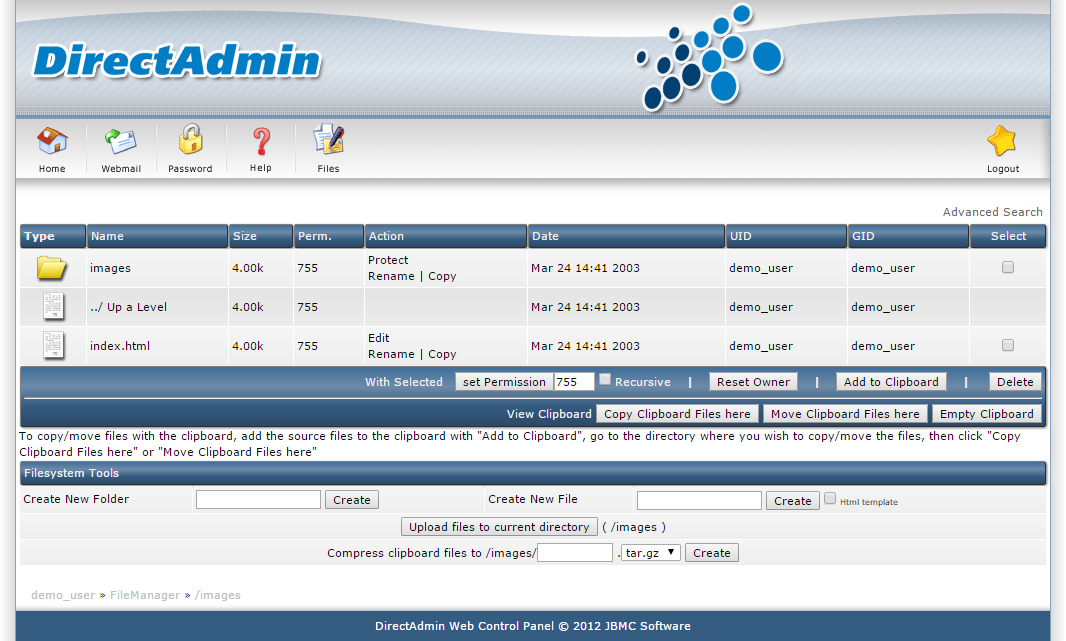Click Copy for index.html

tap(442, 354)
